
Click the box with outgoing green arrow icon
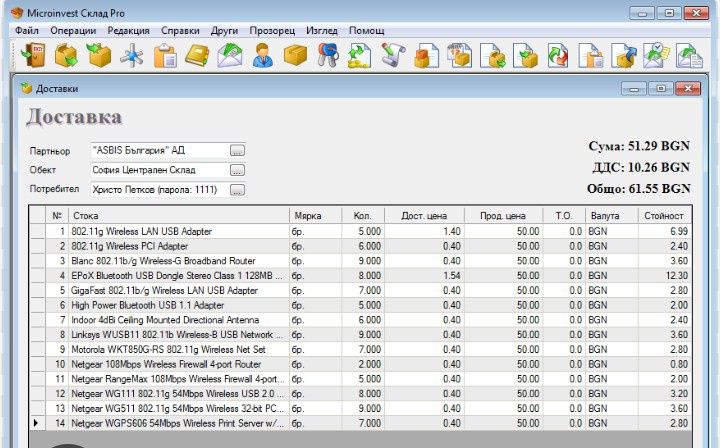point(66,56)
